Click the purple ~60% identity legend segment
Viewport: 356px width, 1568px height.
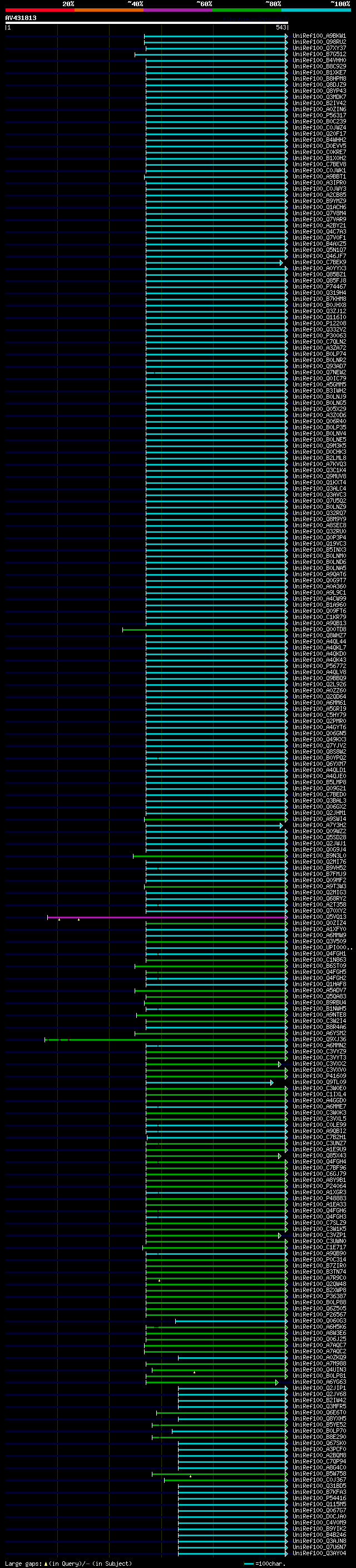coord(177,10)
